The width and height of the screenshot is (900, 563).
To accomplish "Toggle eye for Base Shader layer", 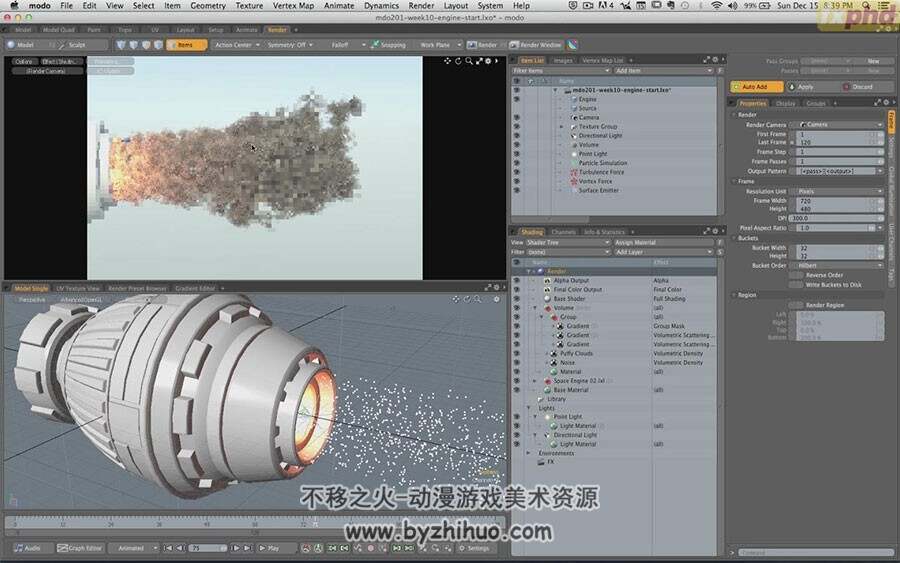I will (x=517, y=298).
